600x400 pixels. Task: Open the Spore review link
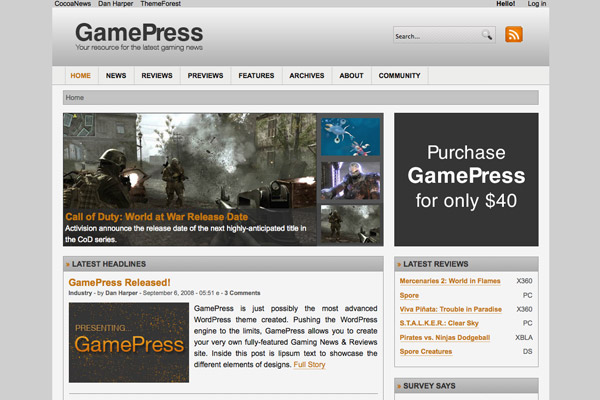point(409,296)
